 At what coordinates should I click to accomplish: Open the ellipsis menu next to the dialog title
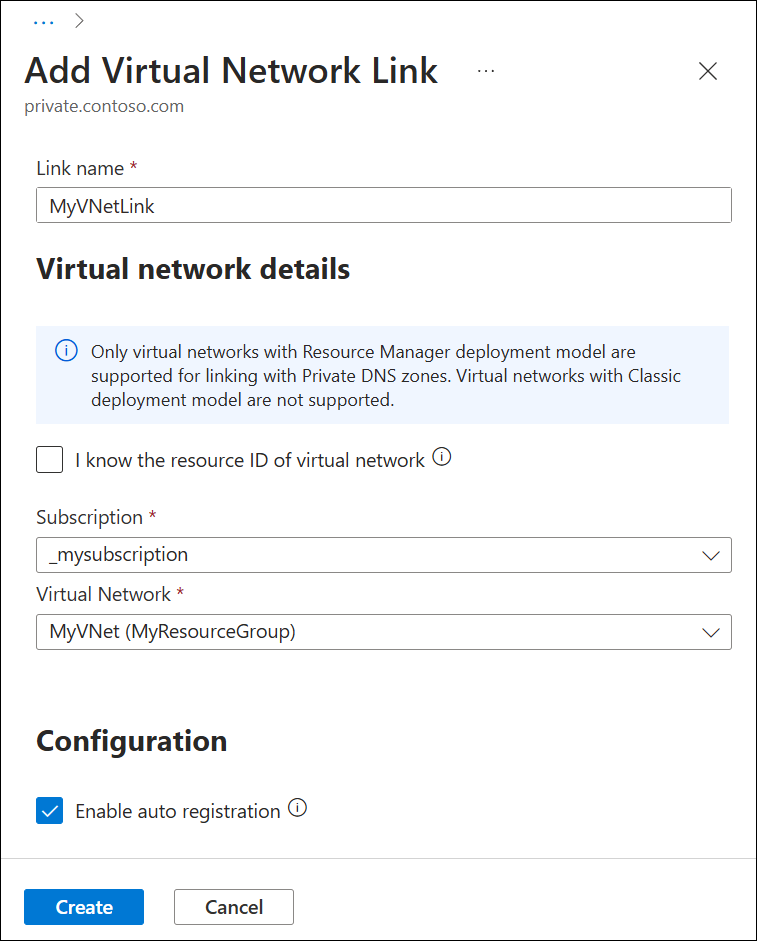coord(486,70)
